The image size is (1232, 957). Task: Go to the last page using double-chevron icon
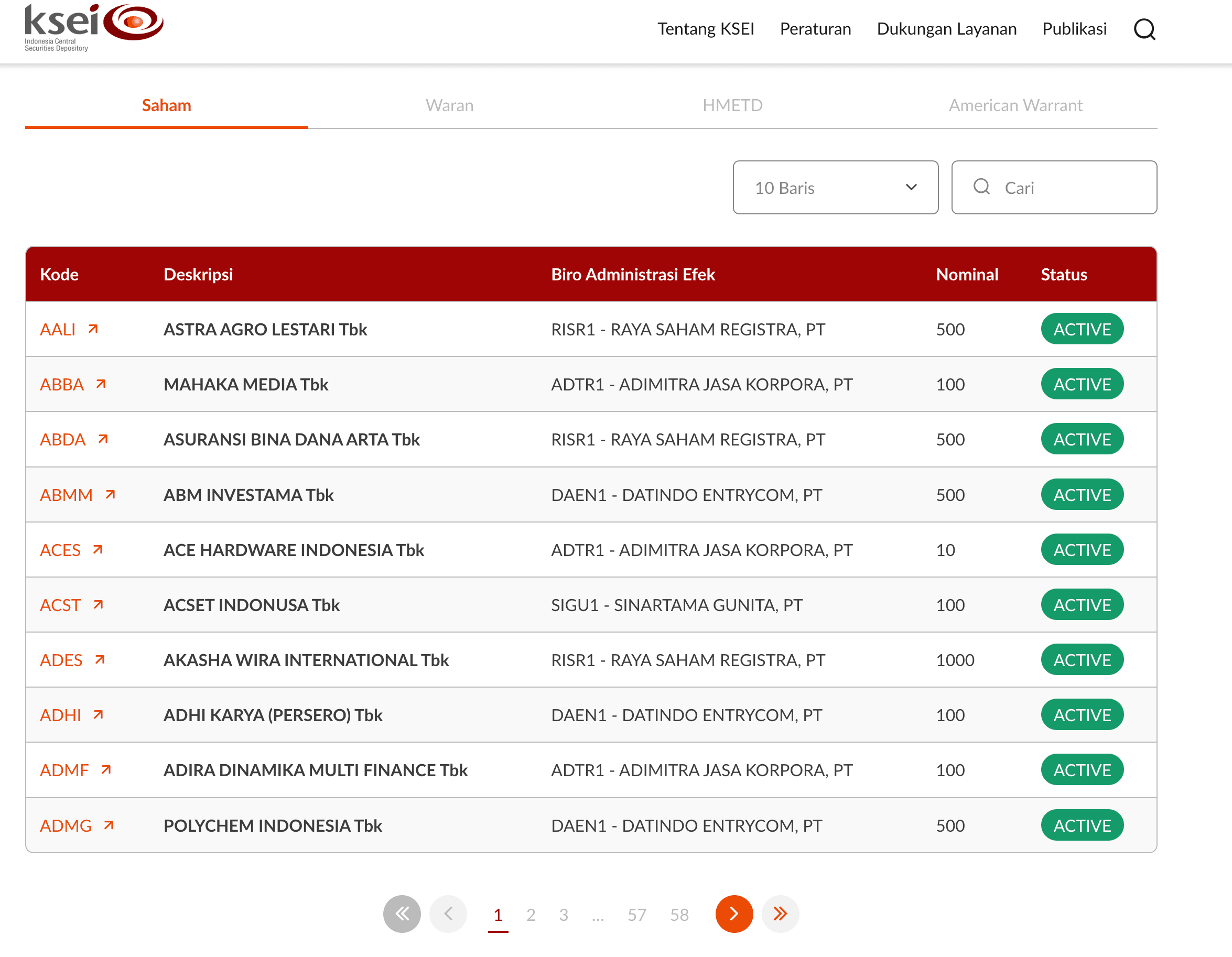pos(781,914)
